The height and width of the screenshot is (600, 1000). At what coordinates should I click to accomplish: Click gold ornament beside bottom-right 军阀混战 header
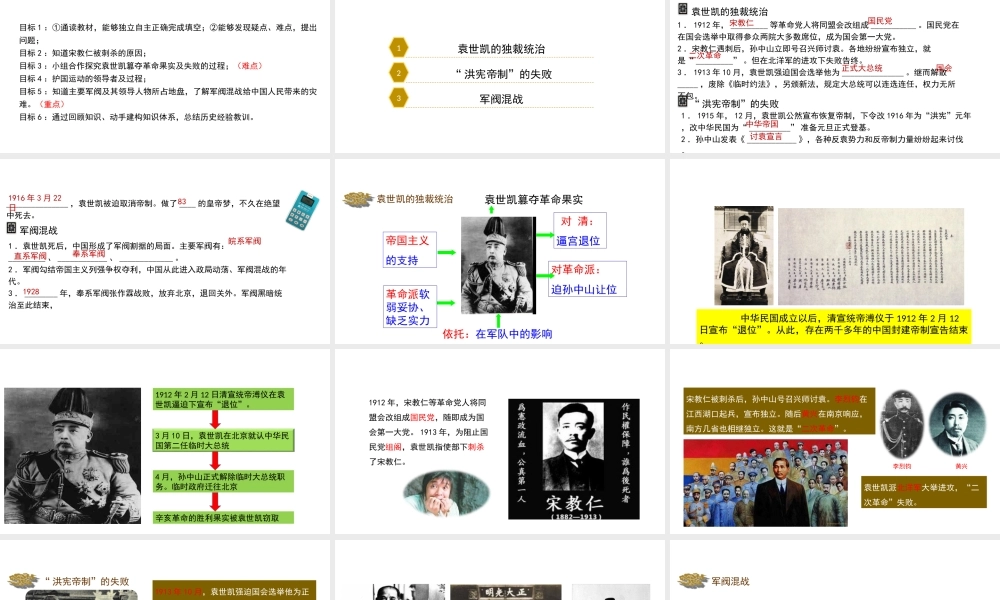[693, 580]
